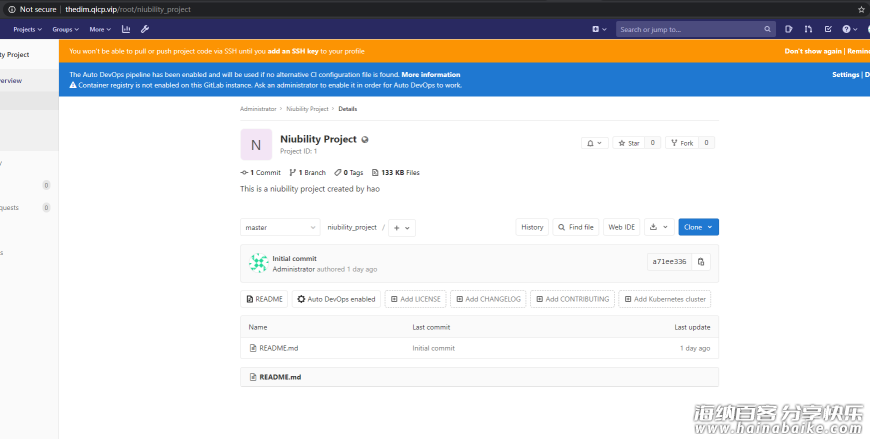This screenshot has height=439, width=870.
Task: Click Administrator author name
Action: click(294, 269)
